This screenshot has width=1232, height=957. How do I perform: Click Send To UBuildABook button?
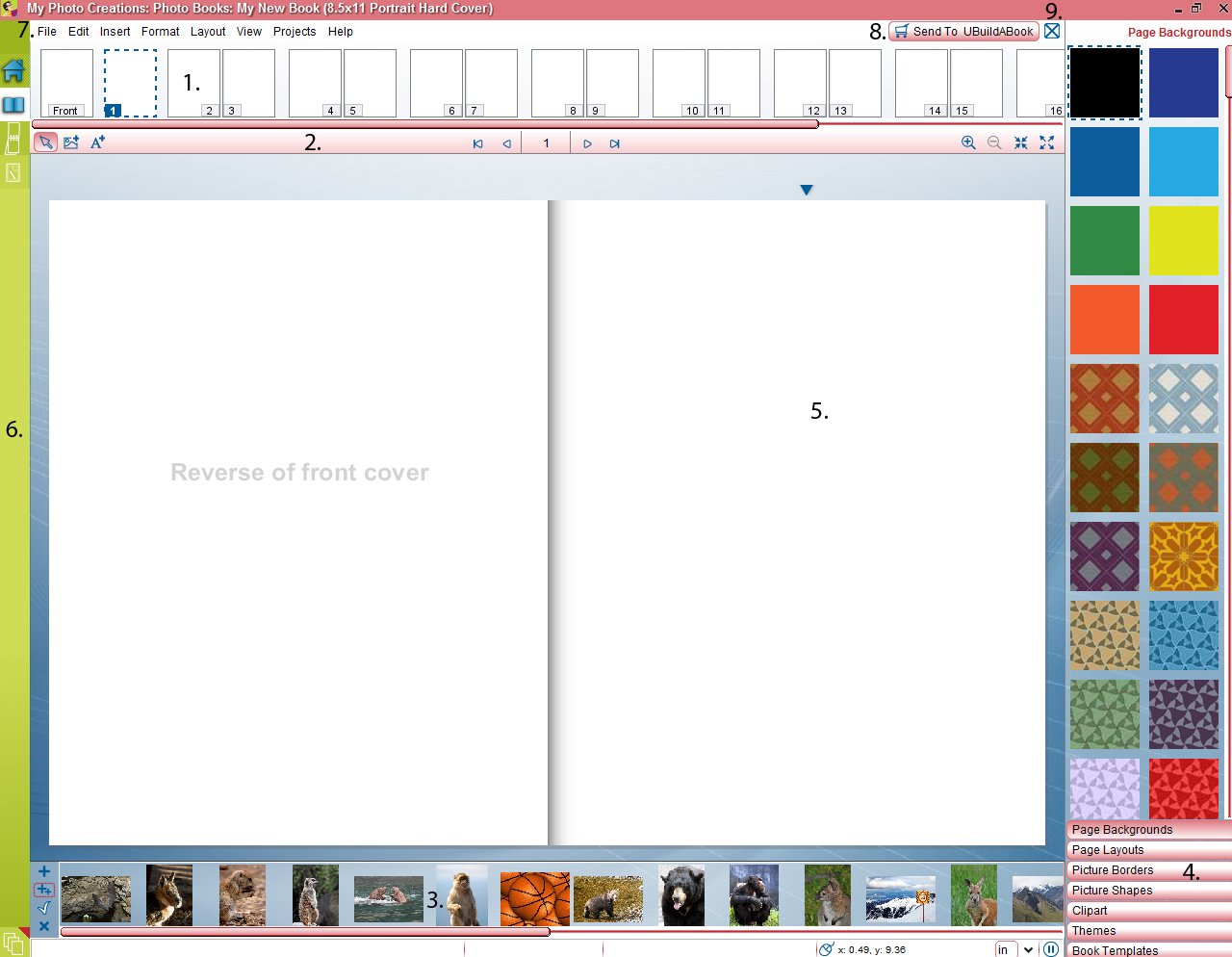(x=963, y=31)
